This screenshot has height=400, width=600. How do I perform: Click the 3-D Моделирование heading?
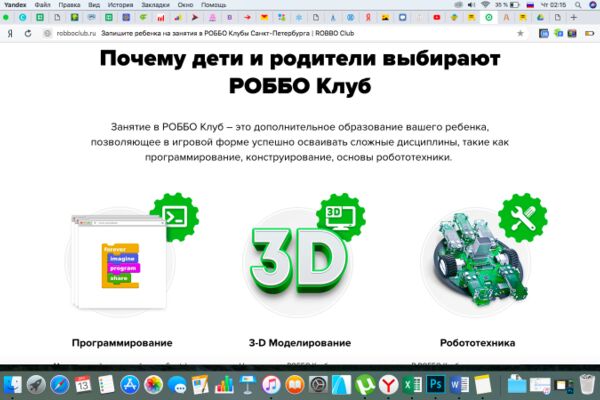[x=300, y=343]
